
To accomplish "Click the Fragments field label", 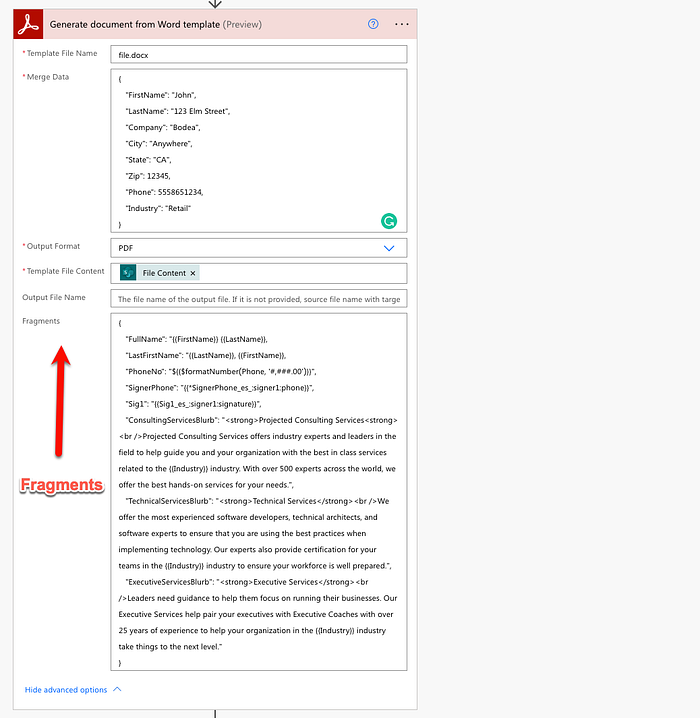I will (x=41, y=321).
